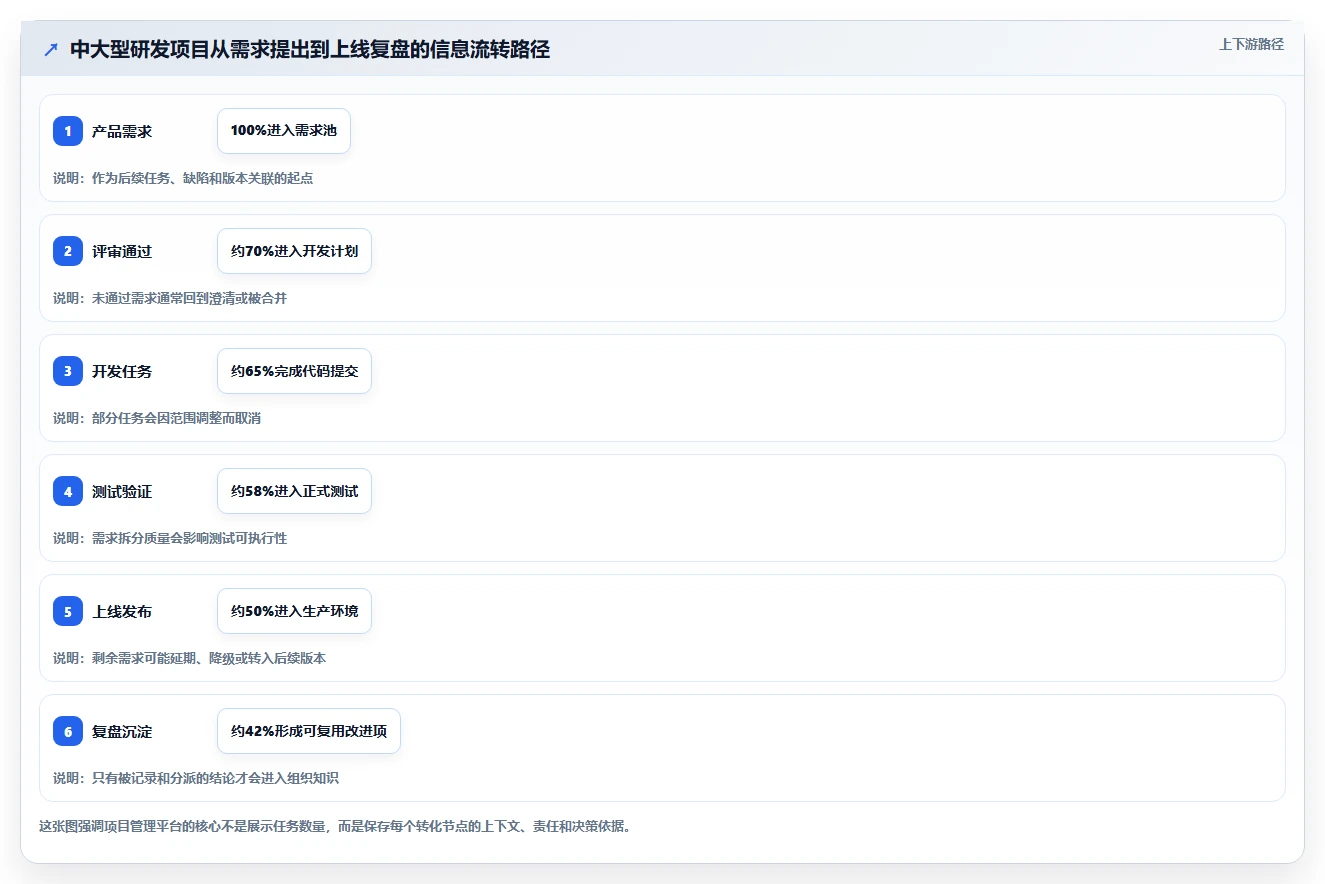1325x884 pixels.
Task: Click the note about 记录和分派的结论
Action: [x=196, y=778]
